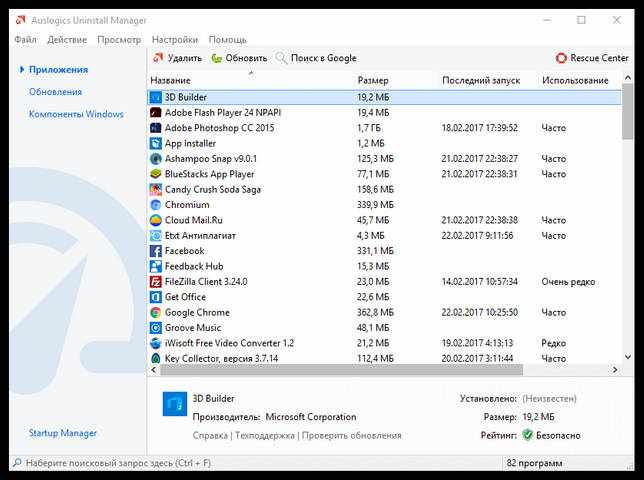Click the horizontal scrollbar right arrow

(615, 370)
